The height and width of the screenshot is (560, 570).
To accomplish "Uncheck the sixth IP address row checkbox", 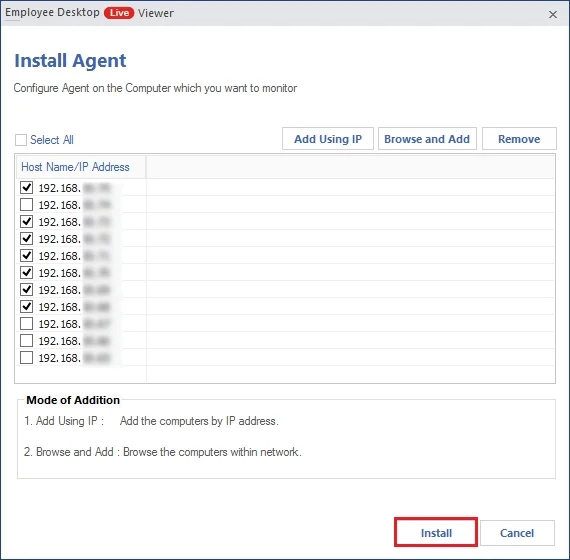I will tap(27, 273).
